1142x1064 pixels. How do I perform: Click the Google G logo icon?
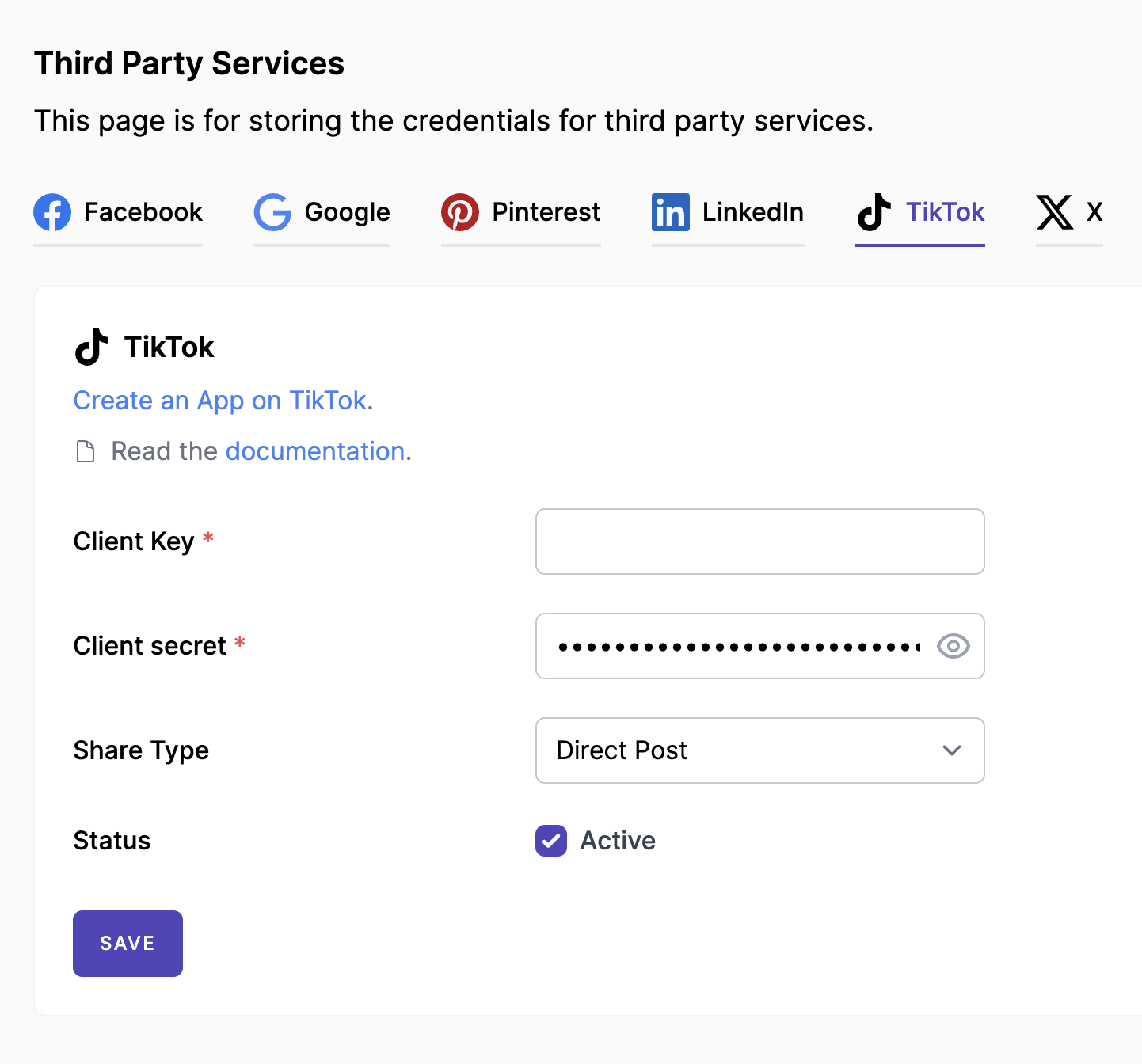tap(272, 212)
